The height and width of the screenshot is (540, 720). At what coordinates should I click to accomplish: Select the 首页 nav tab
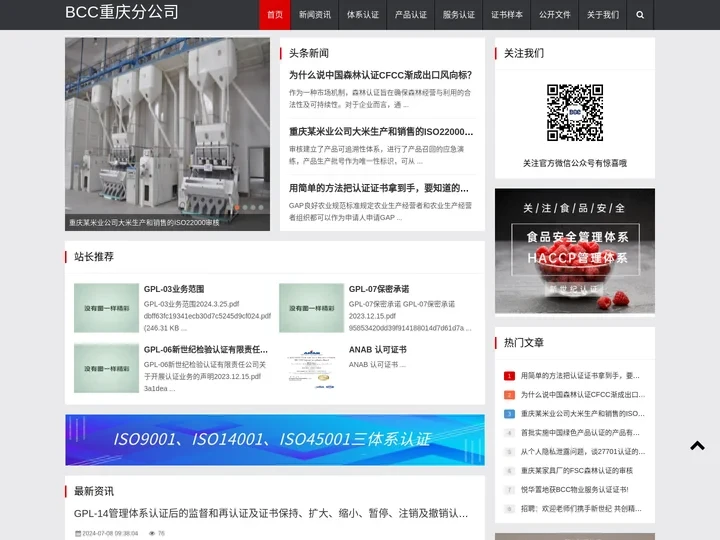click(x=275, y=15)
